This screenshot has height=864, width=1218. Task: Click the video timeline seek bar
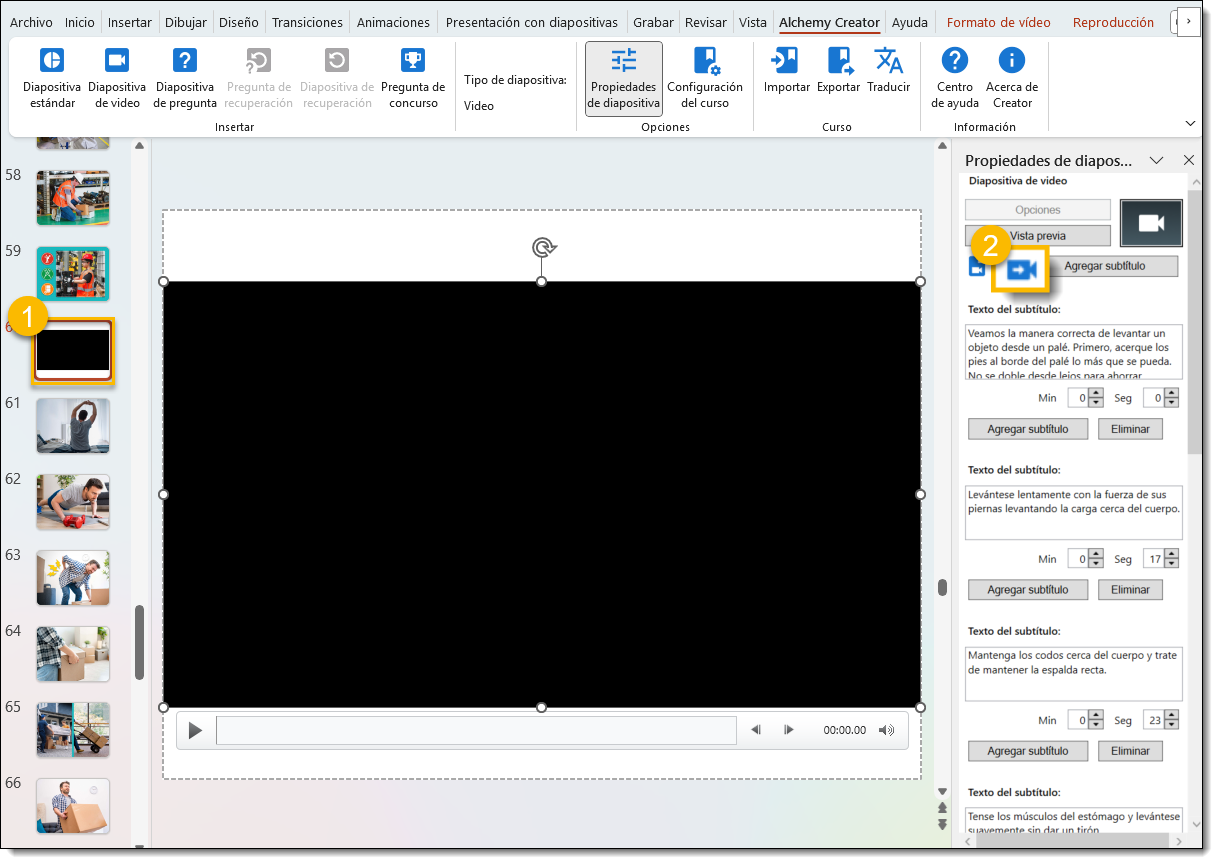click(476, 730)
